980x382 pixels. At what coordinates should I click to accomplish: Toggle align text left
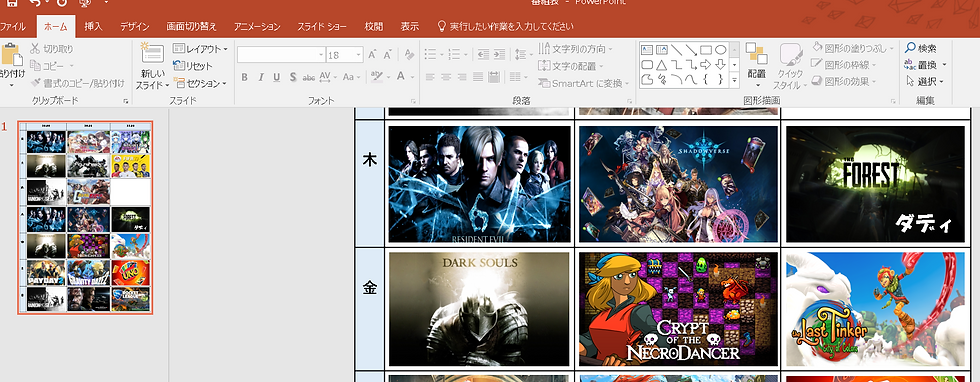(x=430, y=77)
